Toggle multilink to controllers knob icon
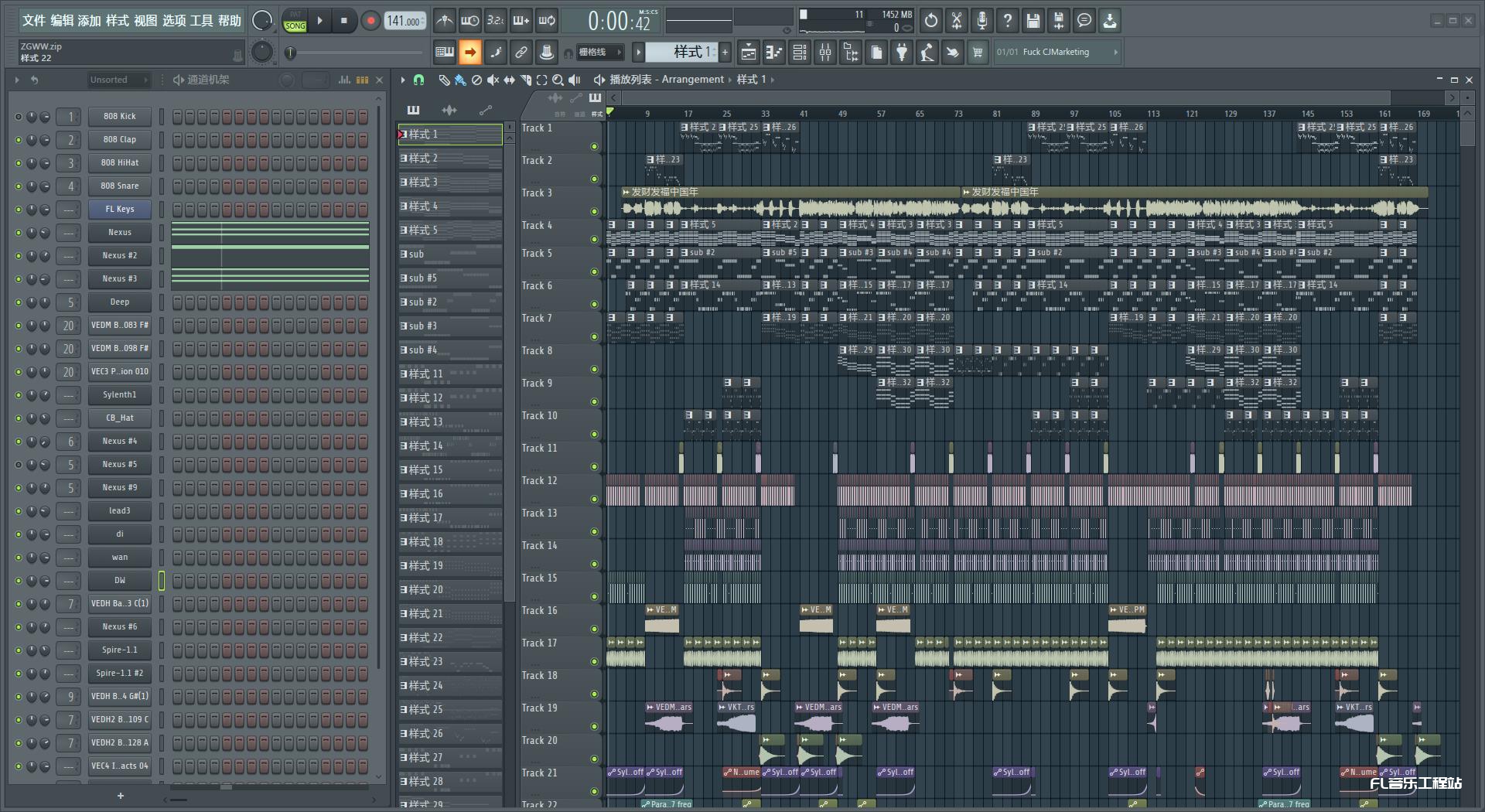Viewport: 1485px width, 812px height. (546, 52)
